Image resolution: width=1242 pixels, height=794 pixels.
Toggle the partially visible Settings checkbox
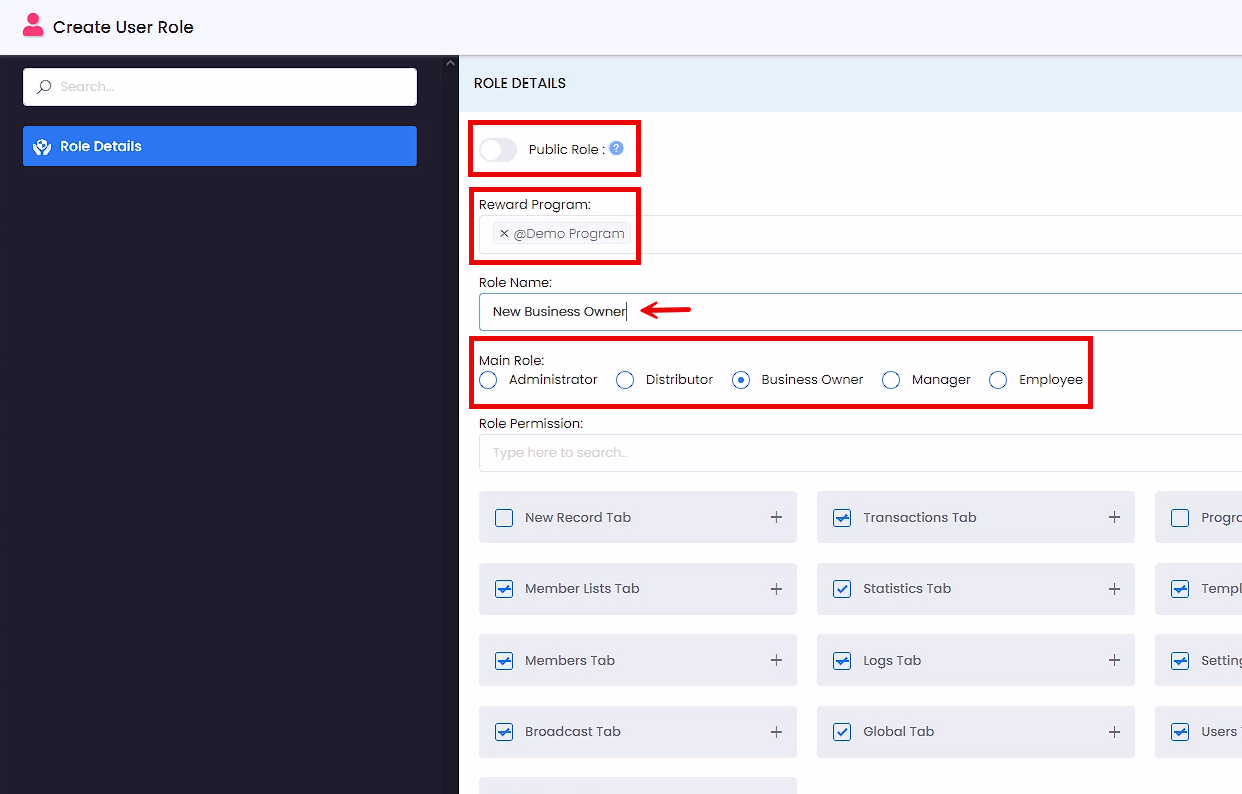coord(1180,661)
